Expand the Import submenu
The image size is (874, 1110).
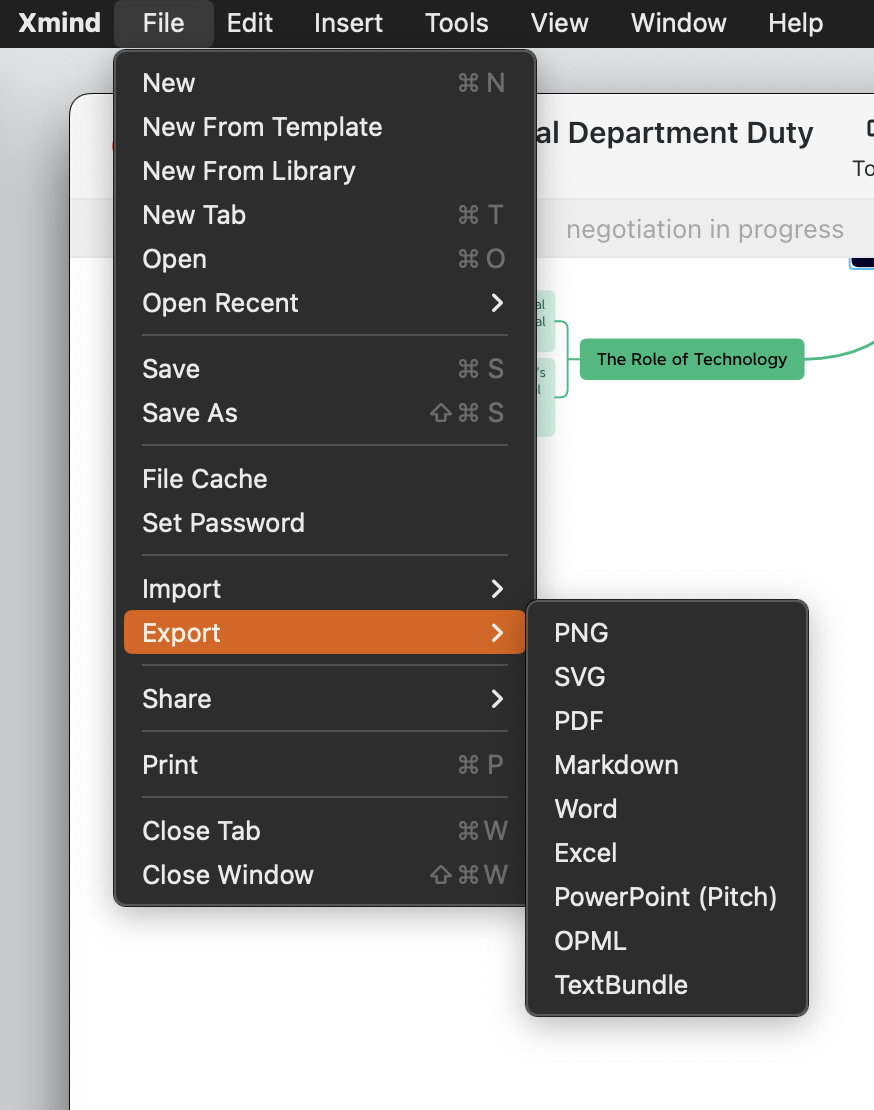tap(324, 589)
